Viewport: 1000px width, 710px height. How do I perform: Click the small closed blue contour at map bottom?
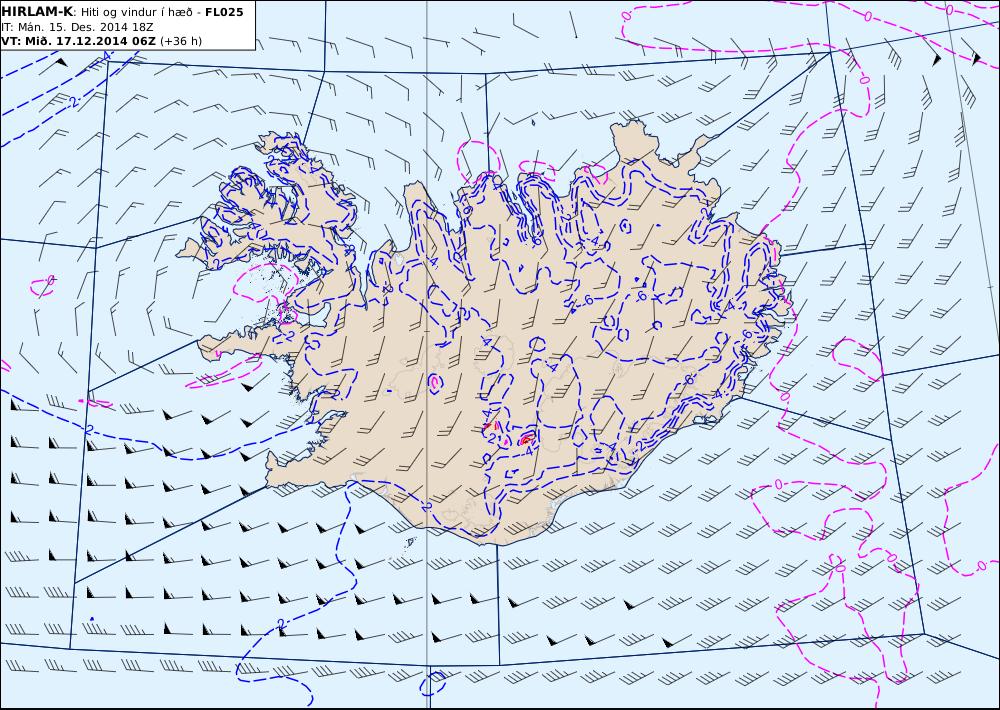click(432, 683)
